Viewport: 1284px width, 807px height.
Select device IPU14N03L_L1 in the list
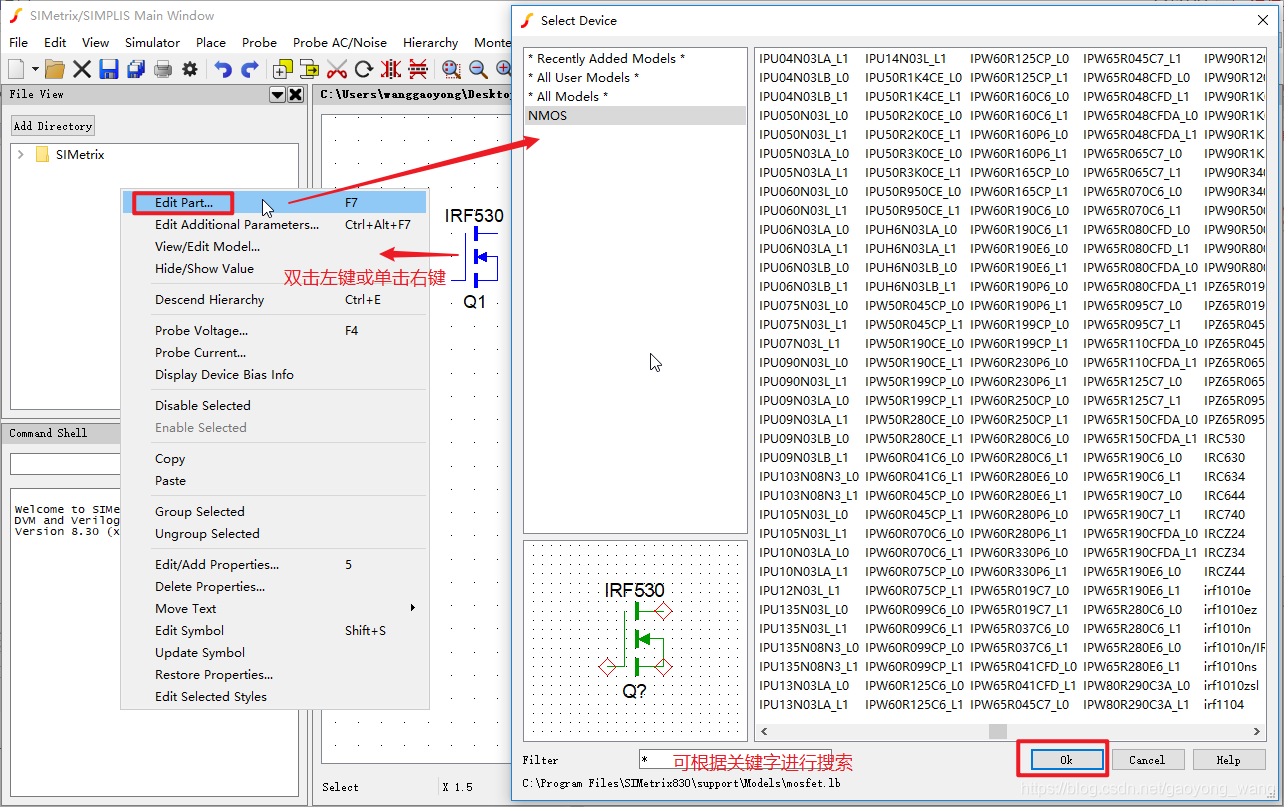(905, 59)
